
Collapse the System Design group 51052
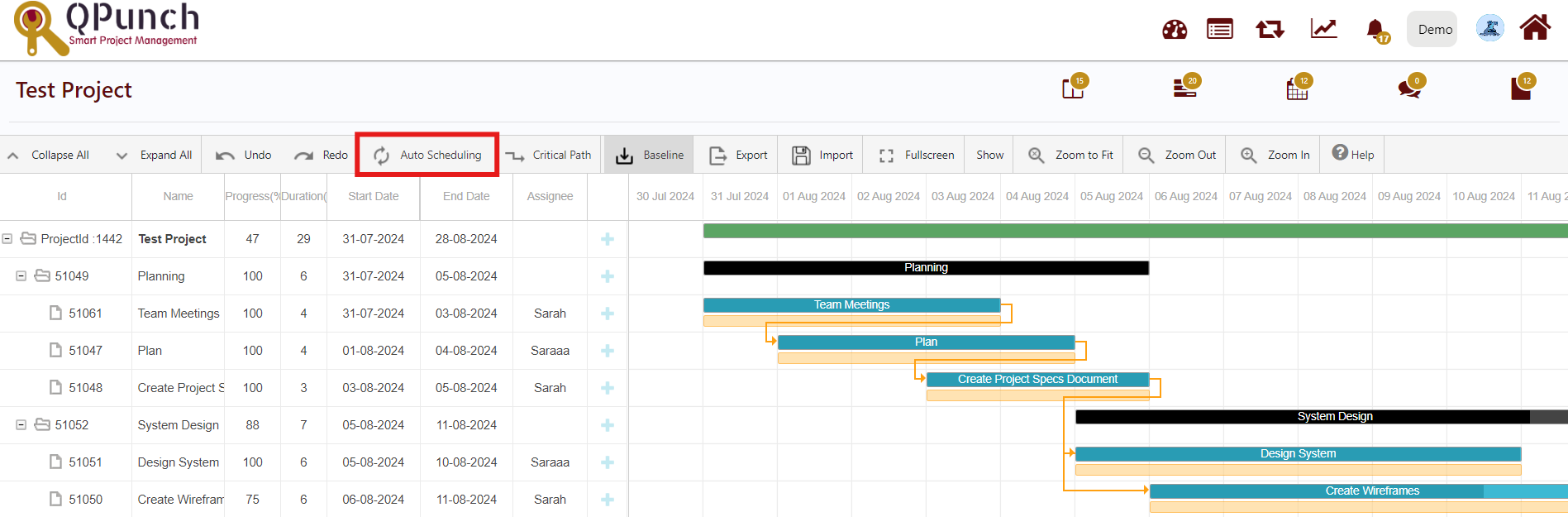tap(21, 425)
